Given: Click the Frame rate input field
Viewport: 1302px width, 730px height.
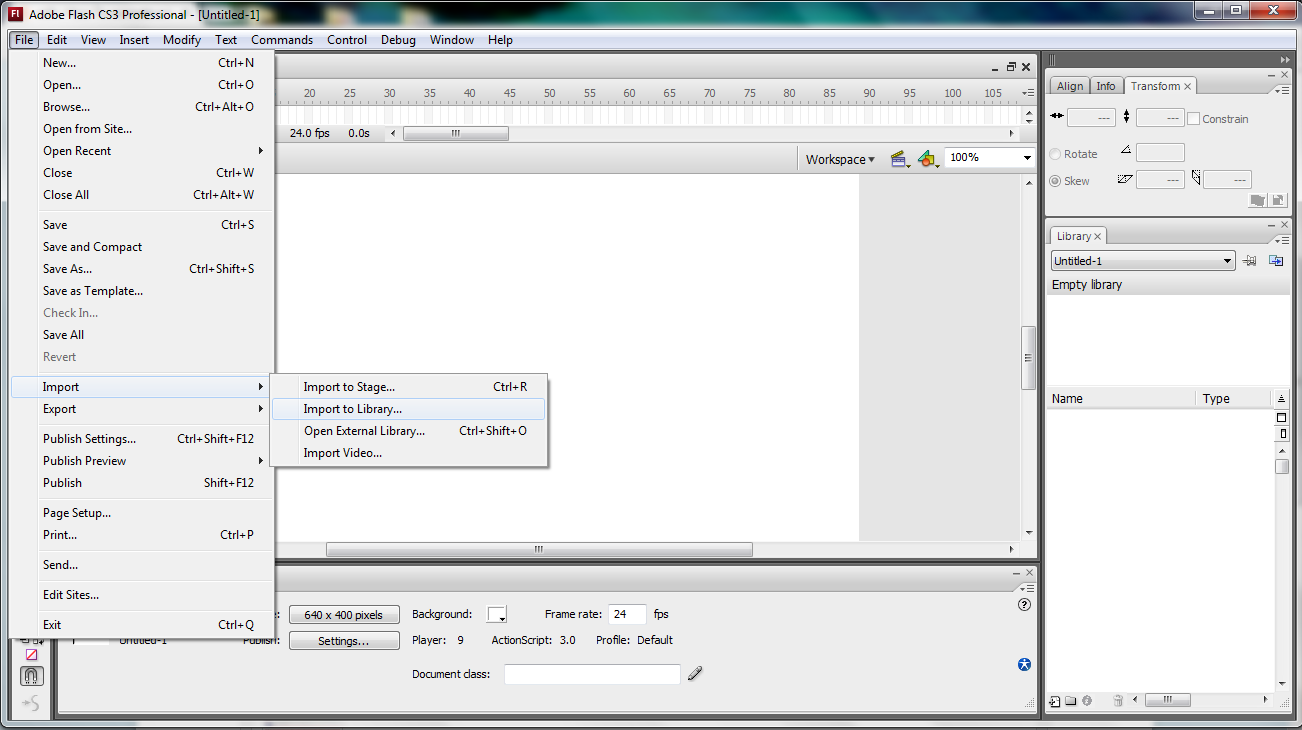Looking at the screenshot, I should point(627,615).
